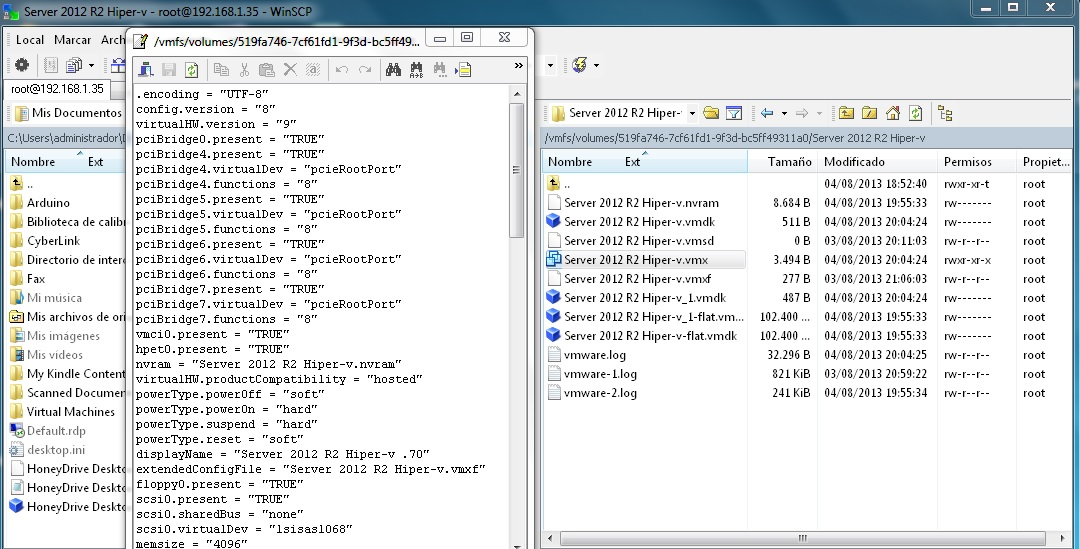Sort remote files by Modificado column
Viewport: 1080px width, 549px height.
pos(854,162)
